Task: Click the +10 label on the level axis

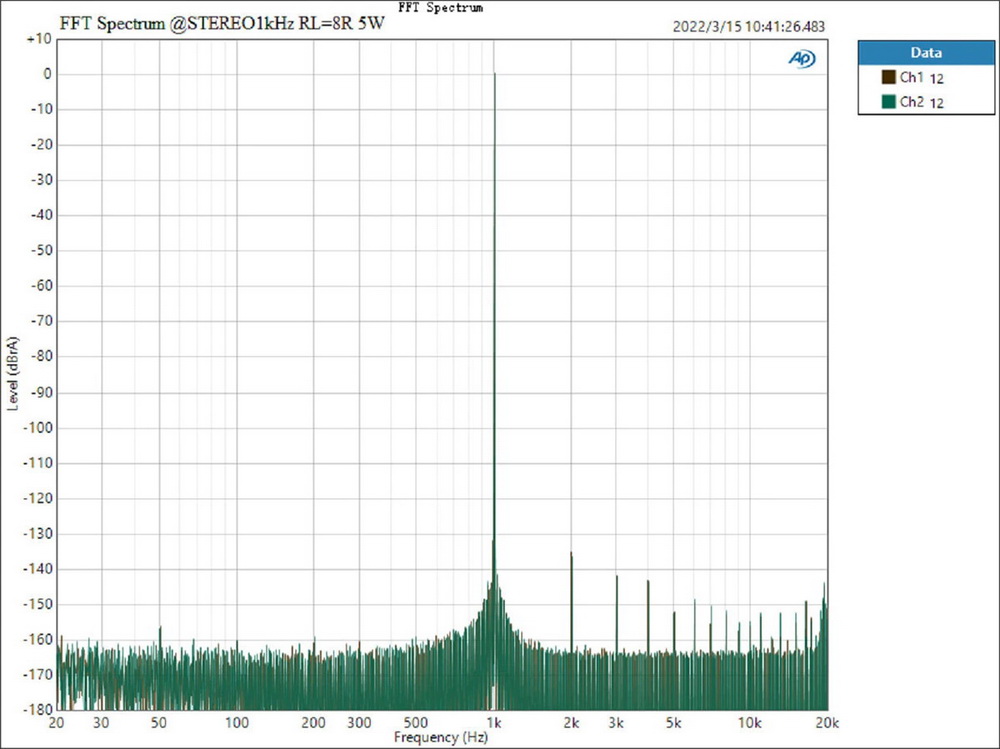Action: point(38,39)
